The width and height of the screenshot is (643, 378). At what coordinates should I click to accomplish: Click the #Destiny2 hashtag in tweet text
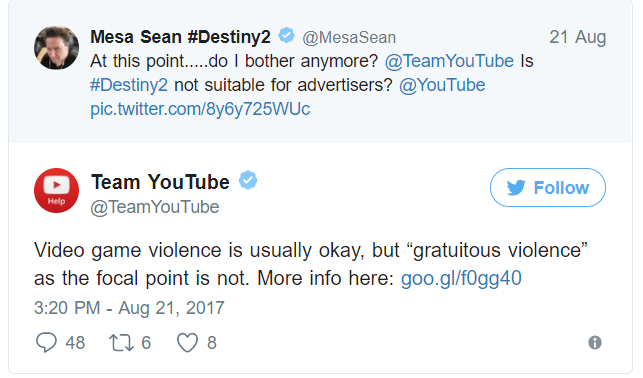129,85
